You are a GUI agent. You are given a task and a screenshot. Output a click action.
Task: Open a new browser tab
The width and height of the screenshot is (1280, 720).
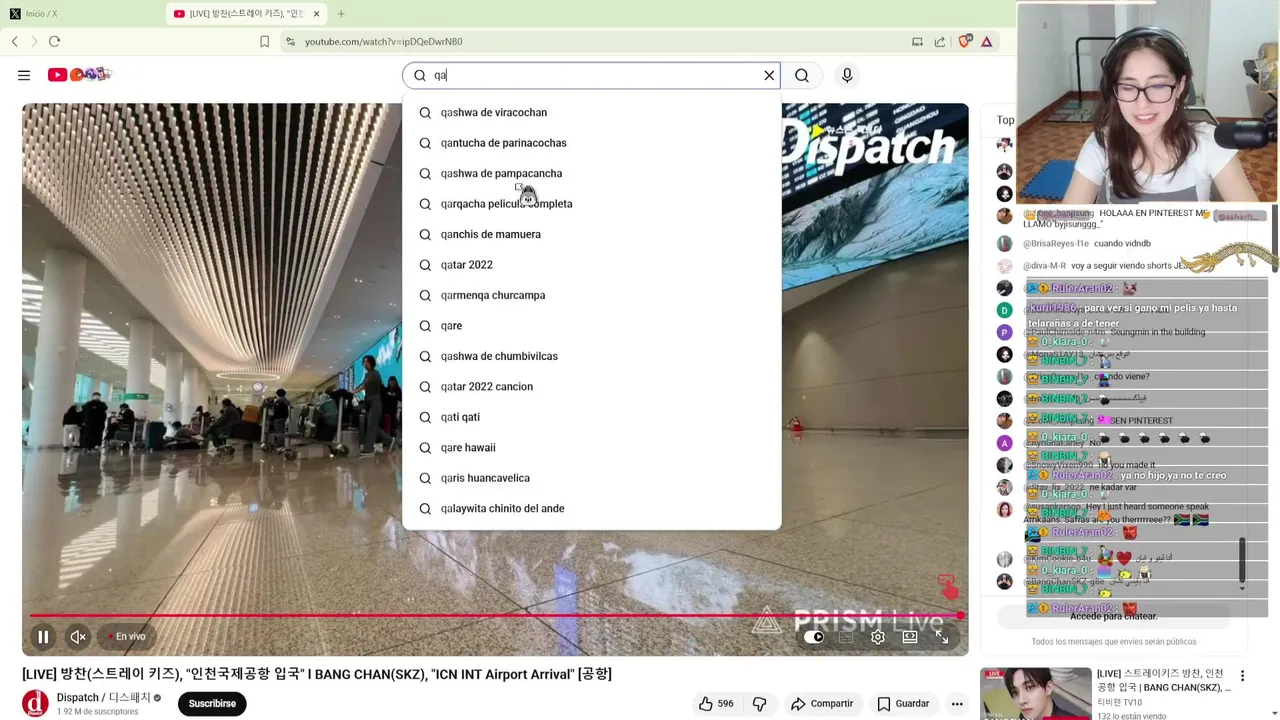341,14
